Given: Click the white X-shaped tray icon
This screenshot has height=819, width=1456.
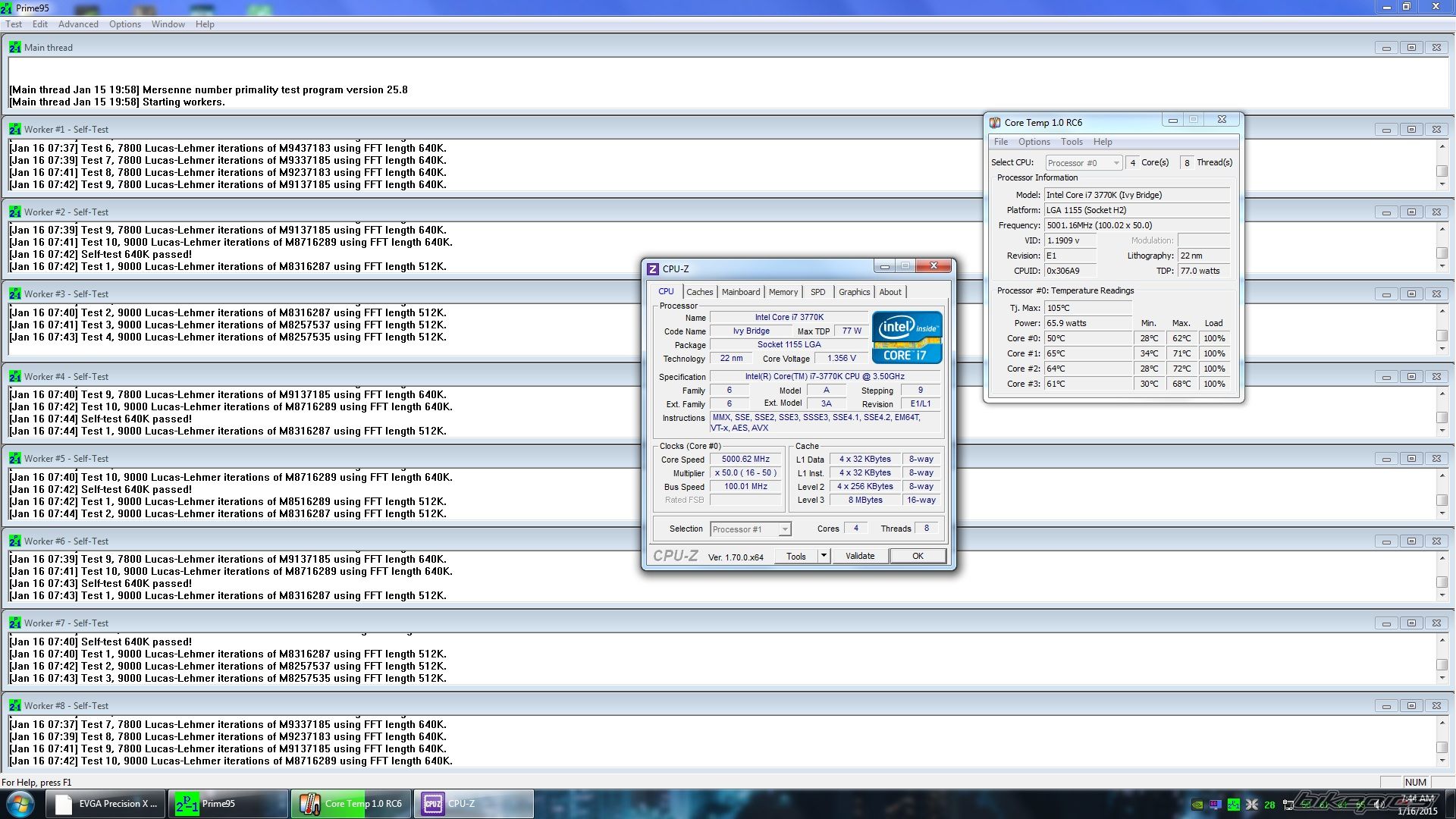Looking at the screenshot, I should click(1252, 805).
